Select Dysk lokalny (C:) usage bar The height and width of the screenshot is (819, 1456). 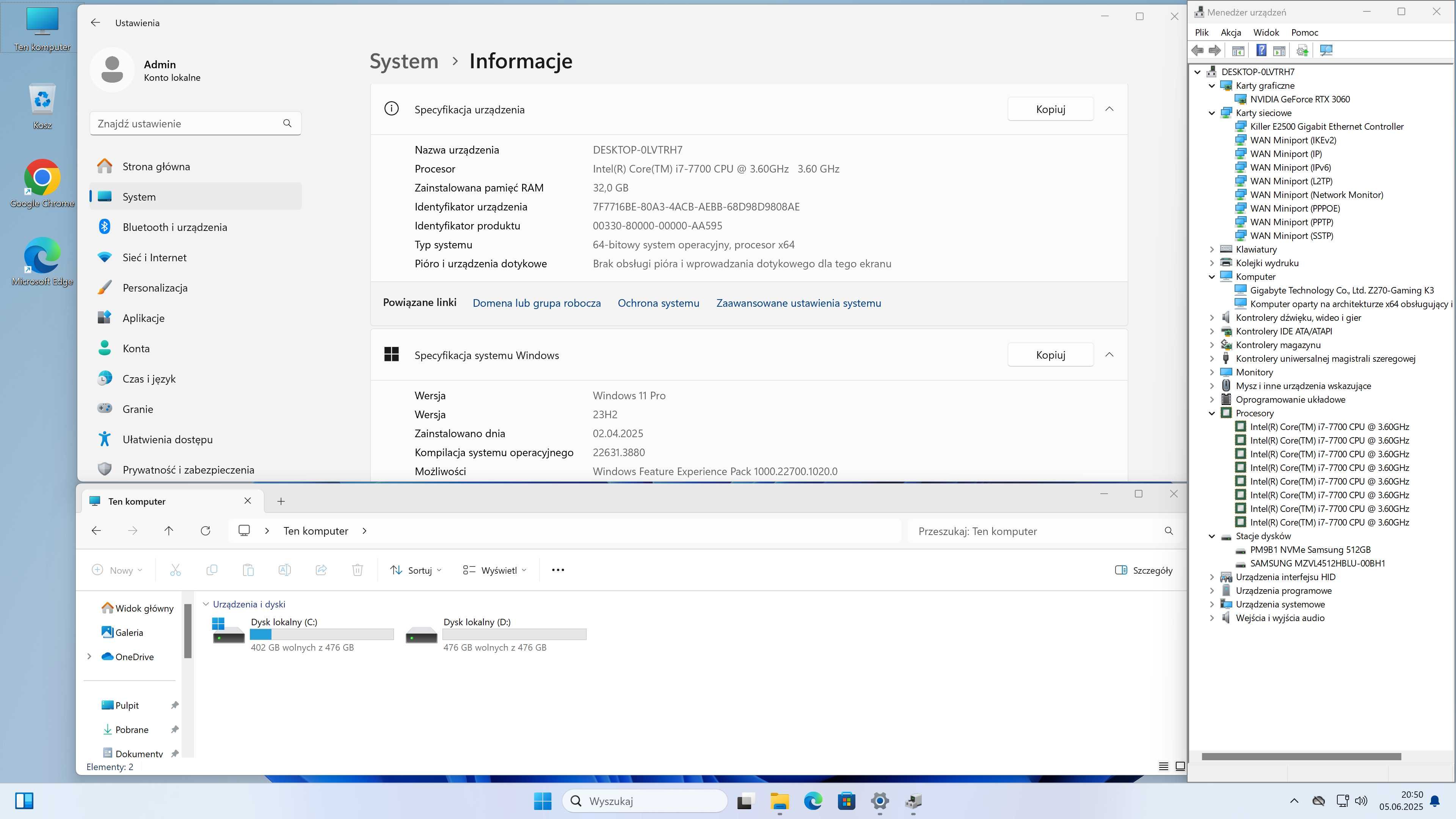pos(322,634)
